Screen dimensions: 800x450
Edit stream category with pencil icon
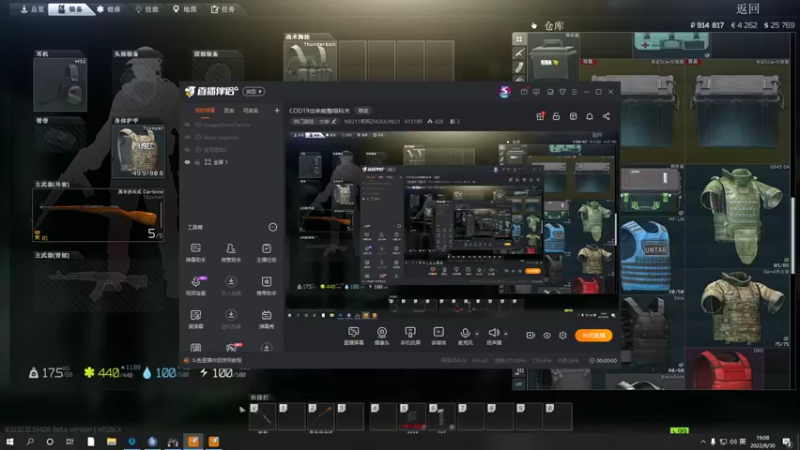tap(334, 121)
